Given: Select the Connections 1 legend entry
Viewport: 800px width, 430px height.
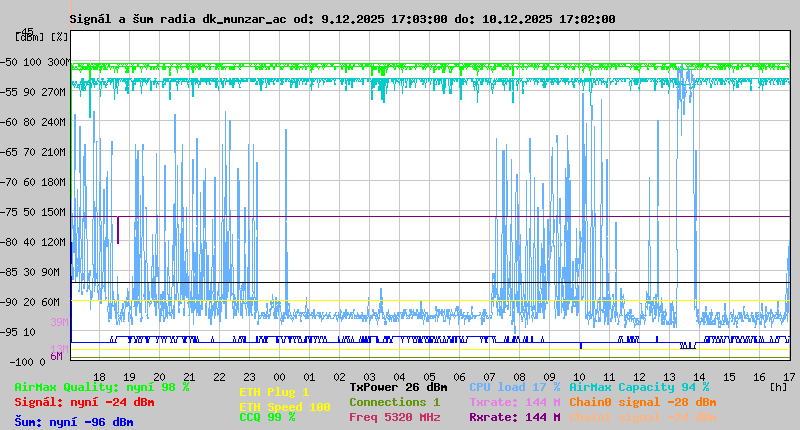Looking at the screenshot, I should coord(394,402).
